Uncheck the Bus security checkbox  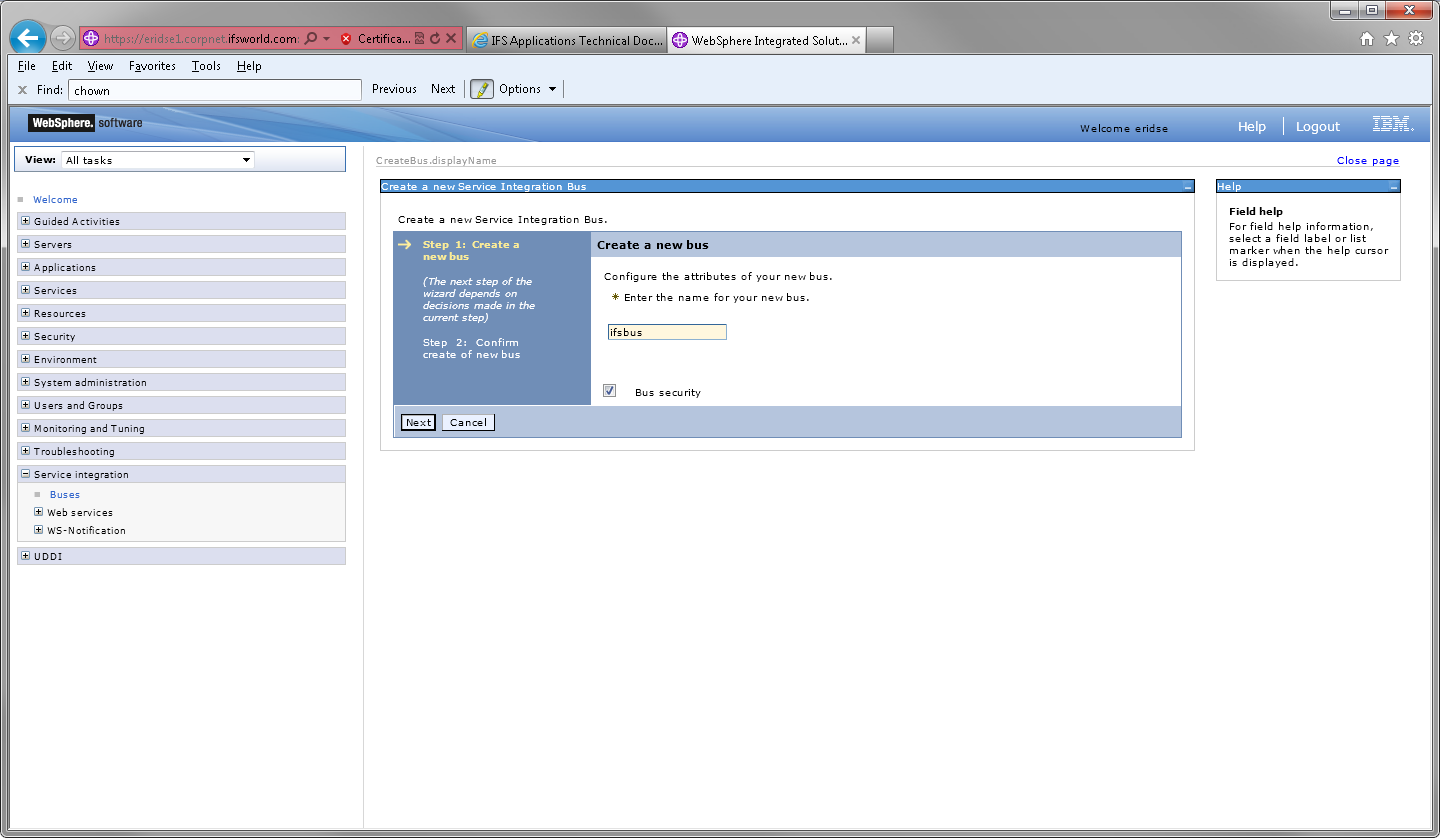(609, 390)
